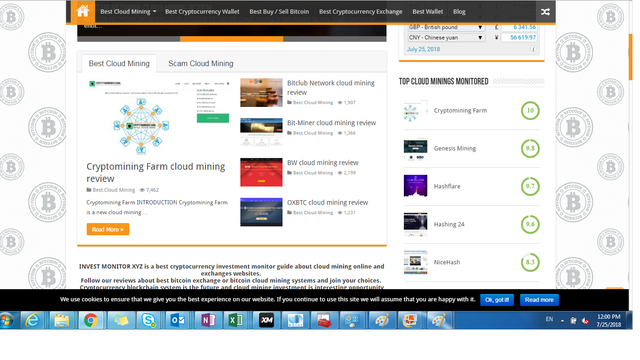
Task: Launch Internet Explorer from the taskbar
Action: pos(32,320)
